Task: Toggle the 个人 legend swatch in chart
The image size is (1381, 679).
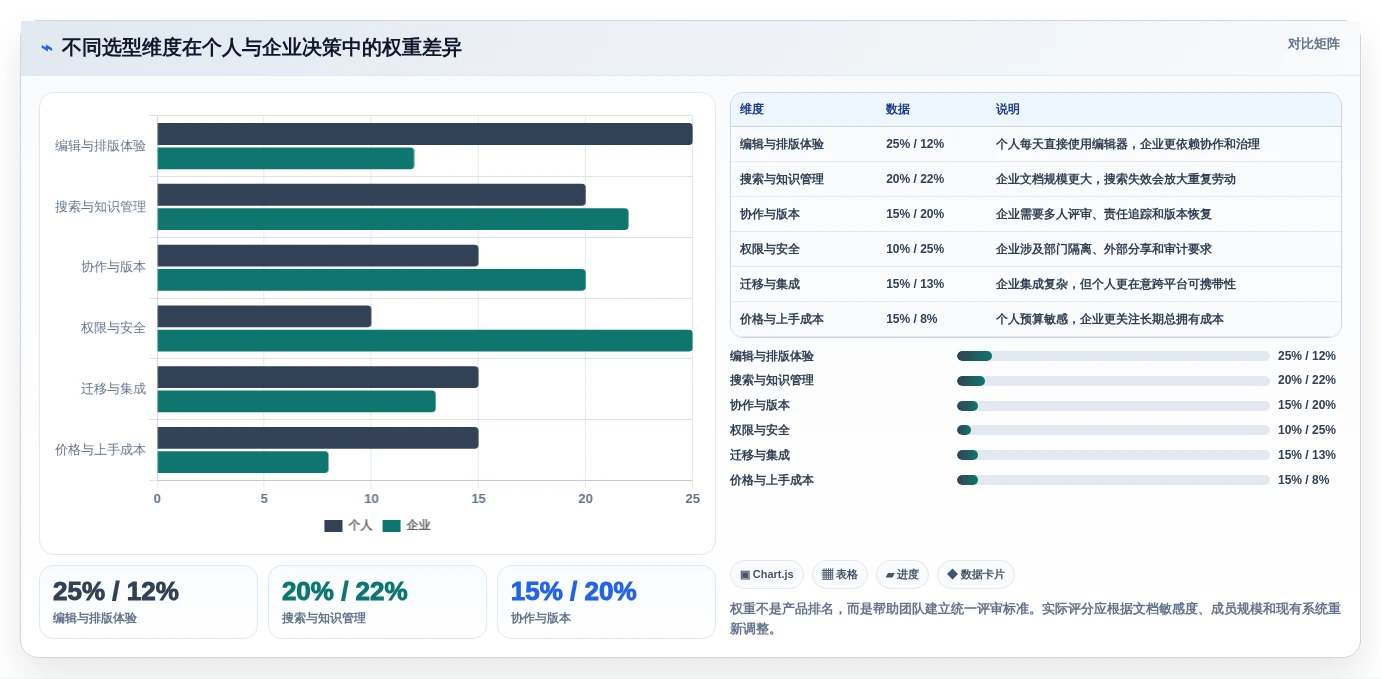Action: [x=333, y=526]
